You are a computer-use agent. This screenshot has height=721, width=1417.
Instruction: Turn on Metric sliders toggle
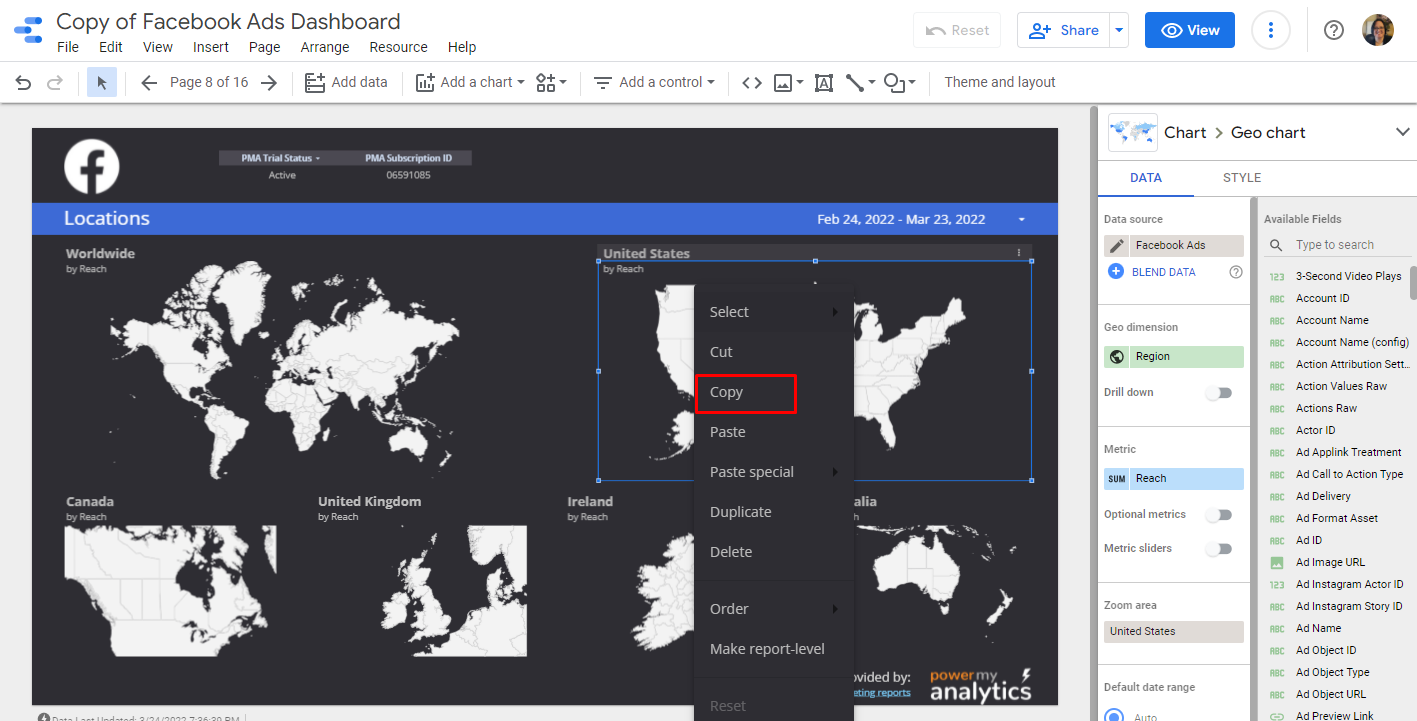[1218, 549]
